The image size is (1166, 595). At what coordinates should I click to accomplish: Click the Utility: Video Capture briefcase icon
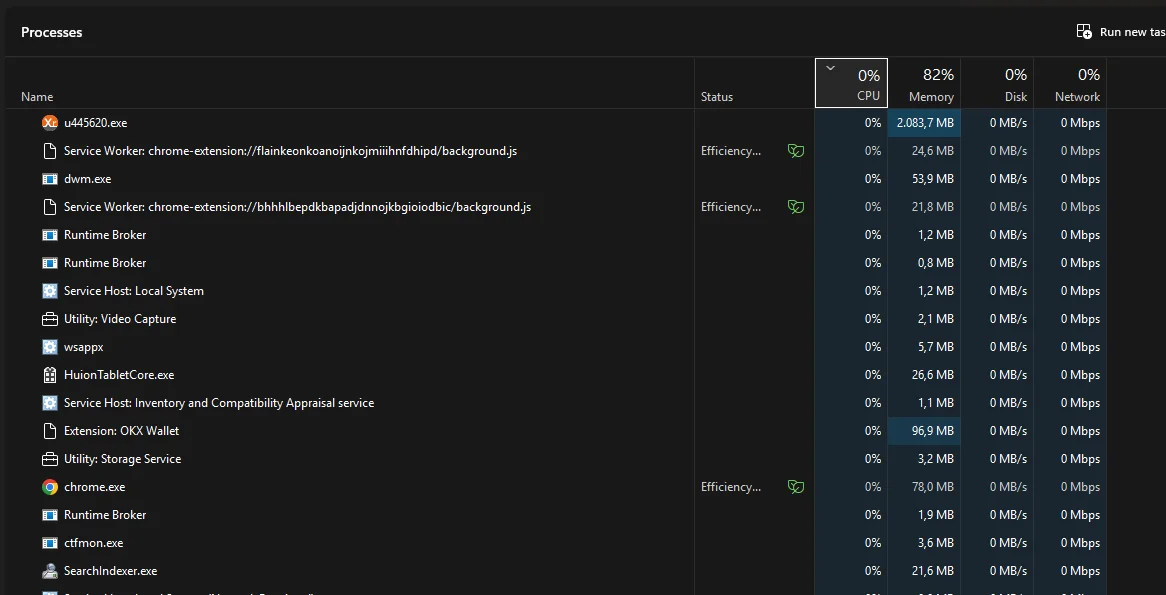coord(50,319)
